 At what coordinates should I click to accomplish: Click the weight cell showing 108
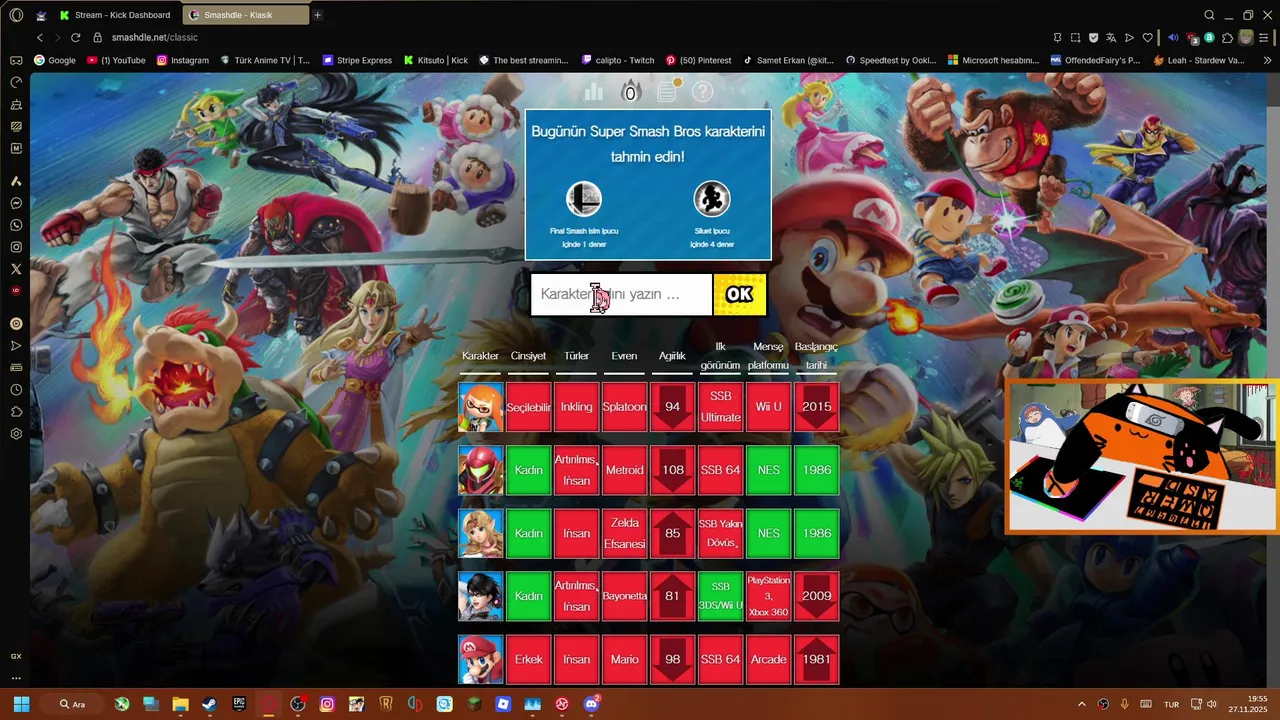pos(672,470)
